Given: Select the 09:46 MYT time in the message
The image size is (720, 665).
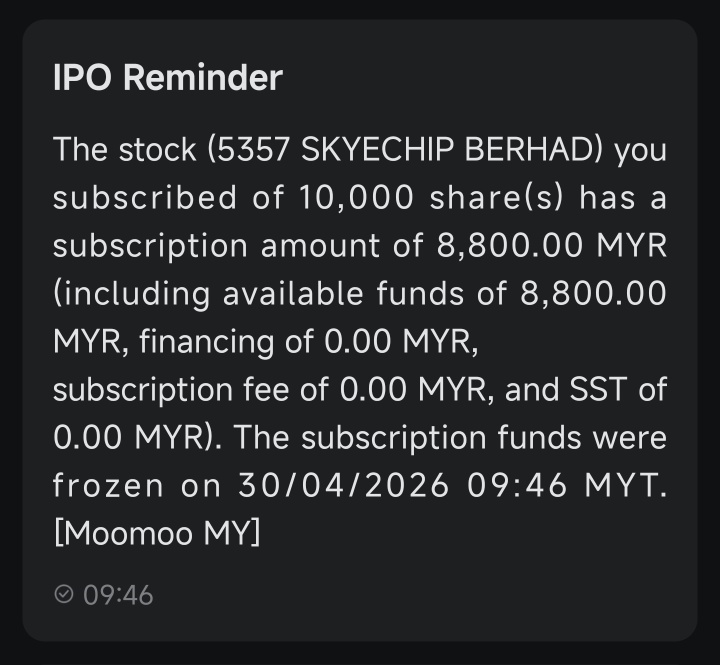Looking at the screenshot, I should pyautogui.click(x=566, y=485).
